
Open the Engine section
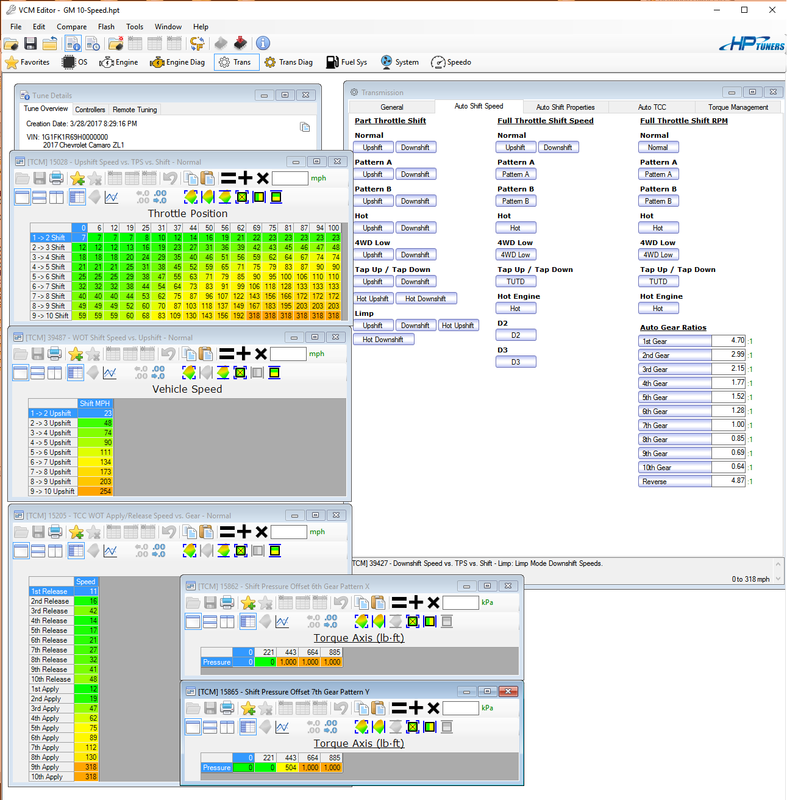[x=119, y=62]
